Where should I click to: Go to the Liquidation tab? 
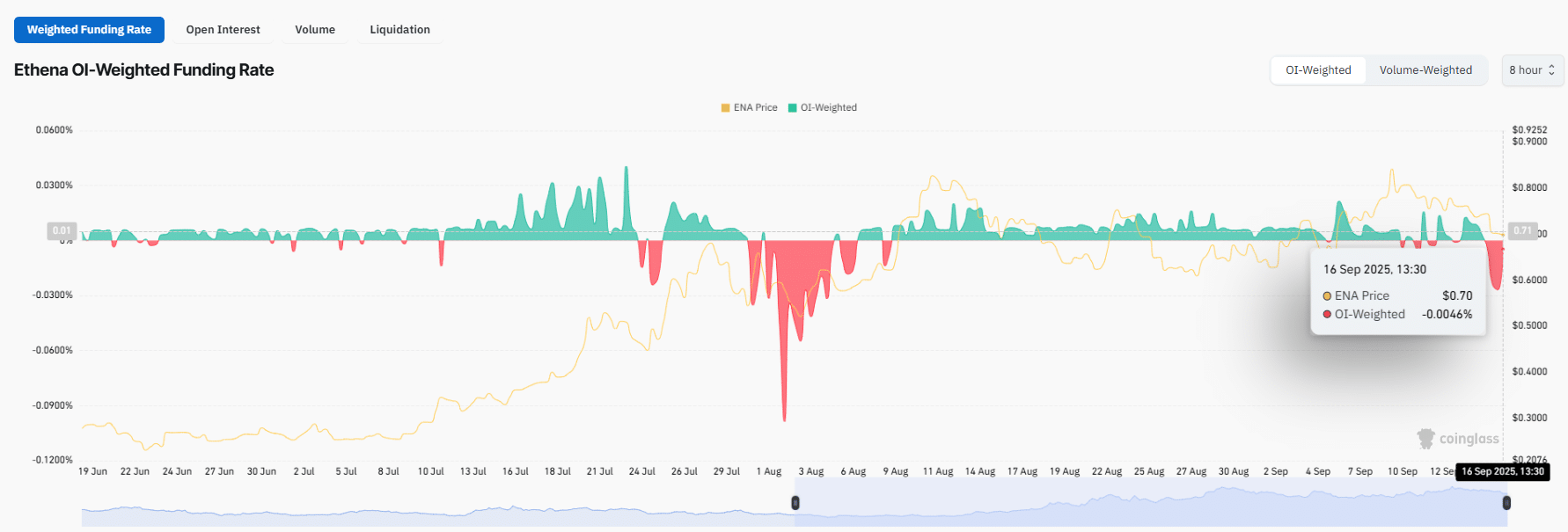point(399,30)
